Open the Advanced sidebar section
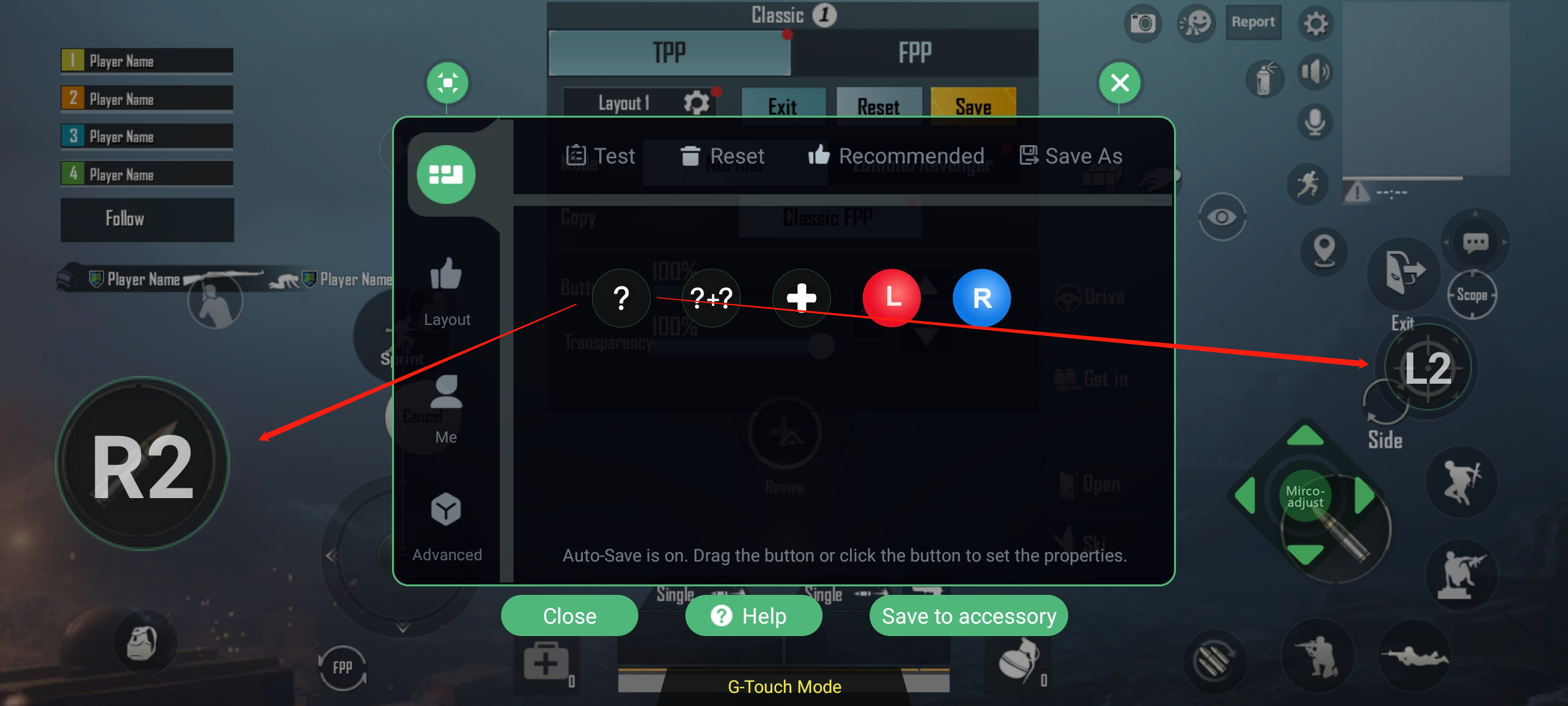 [x=447, y=527]
